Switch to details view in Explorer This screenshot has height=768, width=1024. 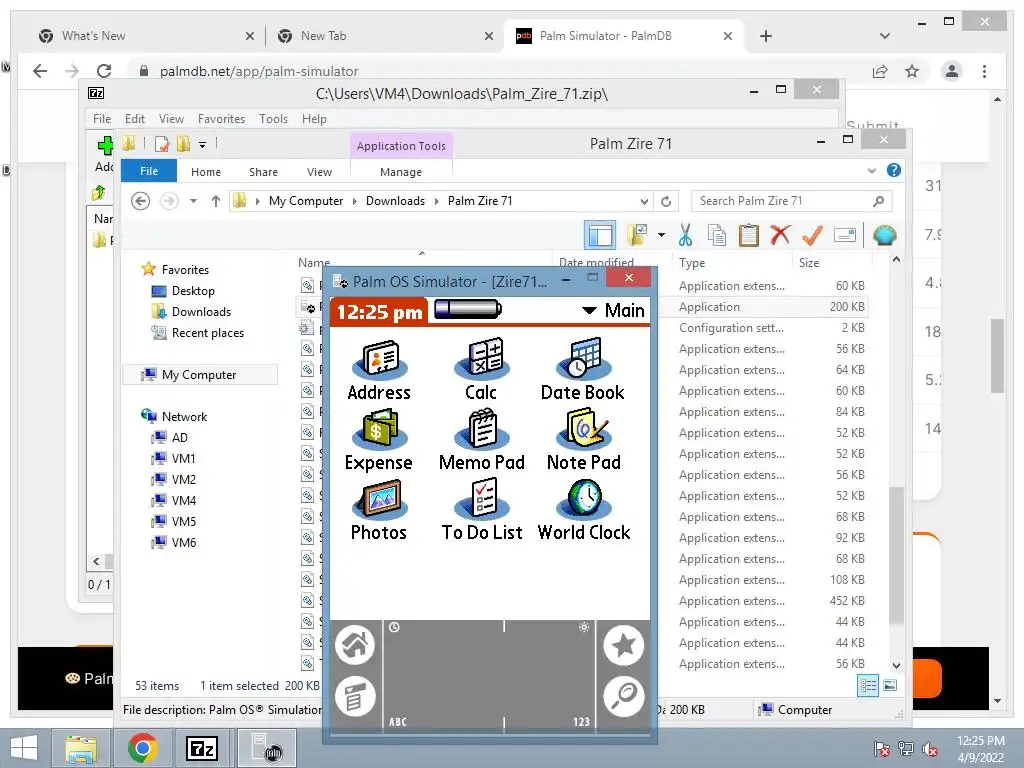pos(868,685)
